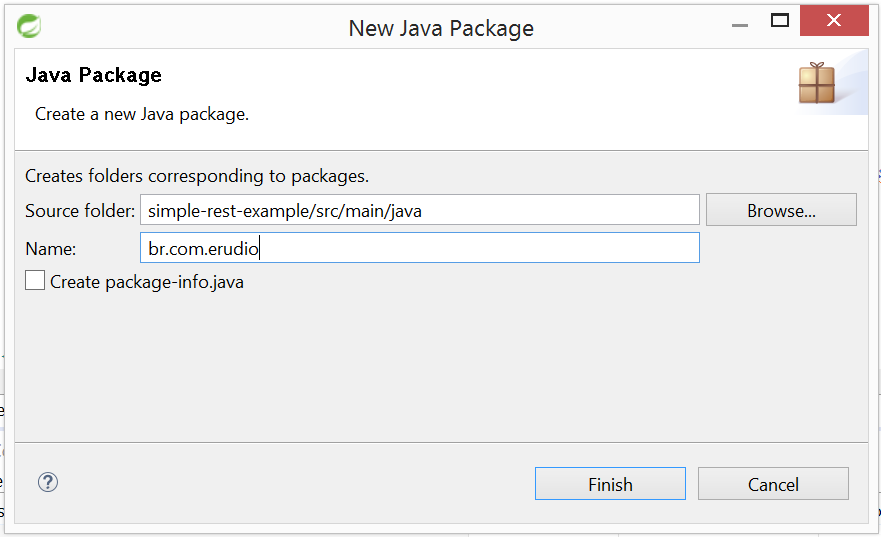Click the "Create package-info.java" label text
881x537 pixels.
(x=147, y=282)
